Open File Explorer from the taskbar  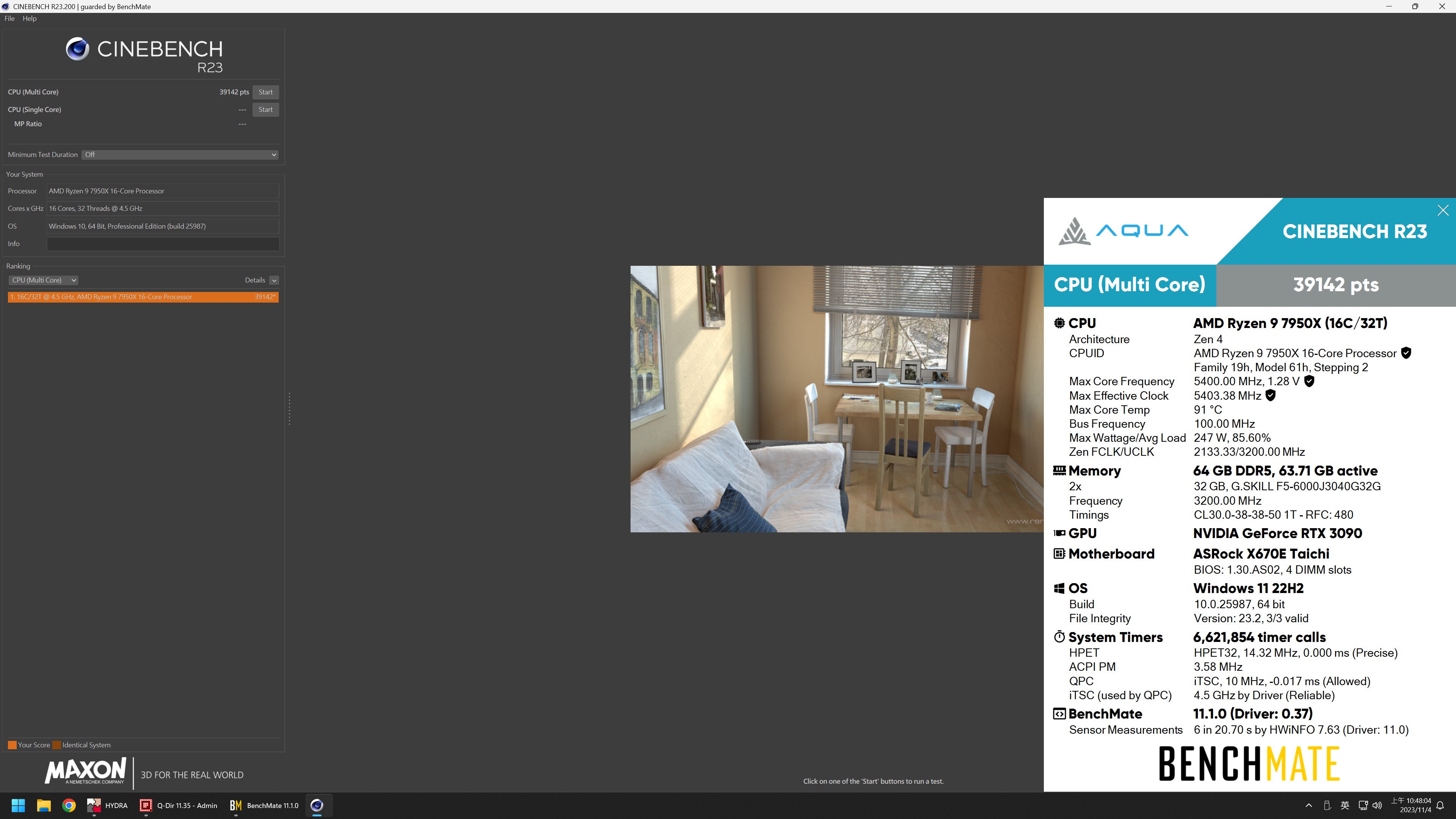pyautogui.click(x=44, y=805)
